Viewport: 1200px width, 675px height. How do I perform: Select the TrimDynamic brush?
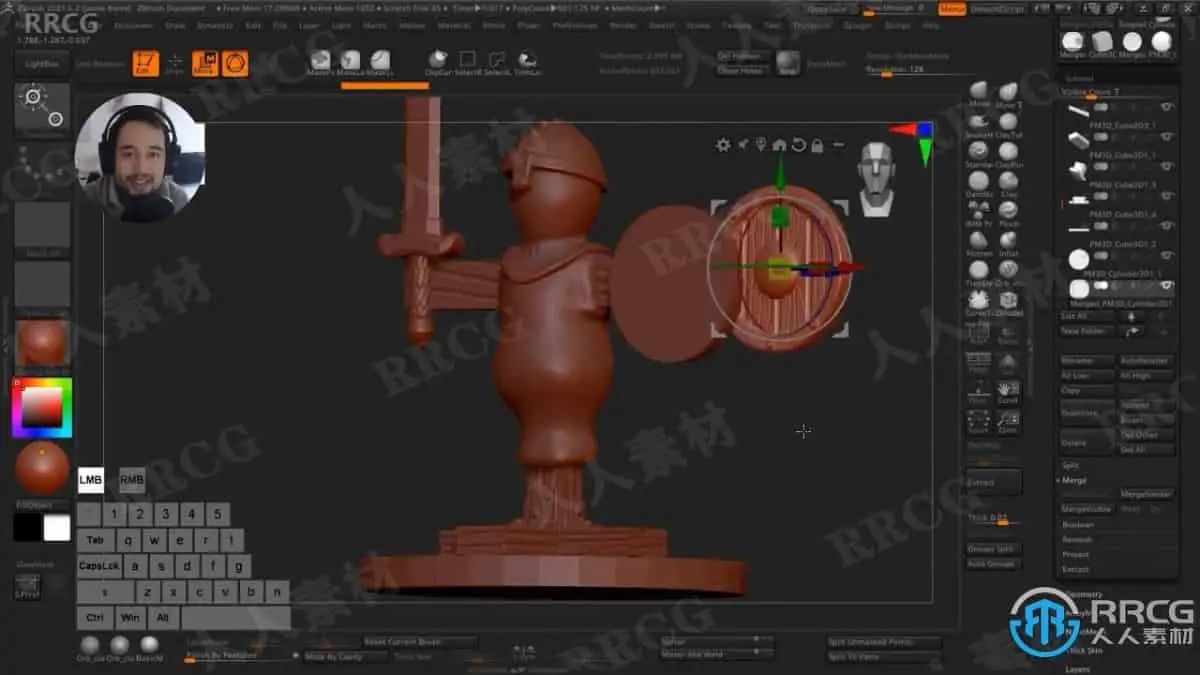tap(979, 271)
